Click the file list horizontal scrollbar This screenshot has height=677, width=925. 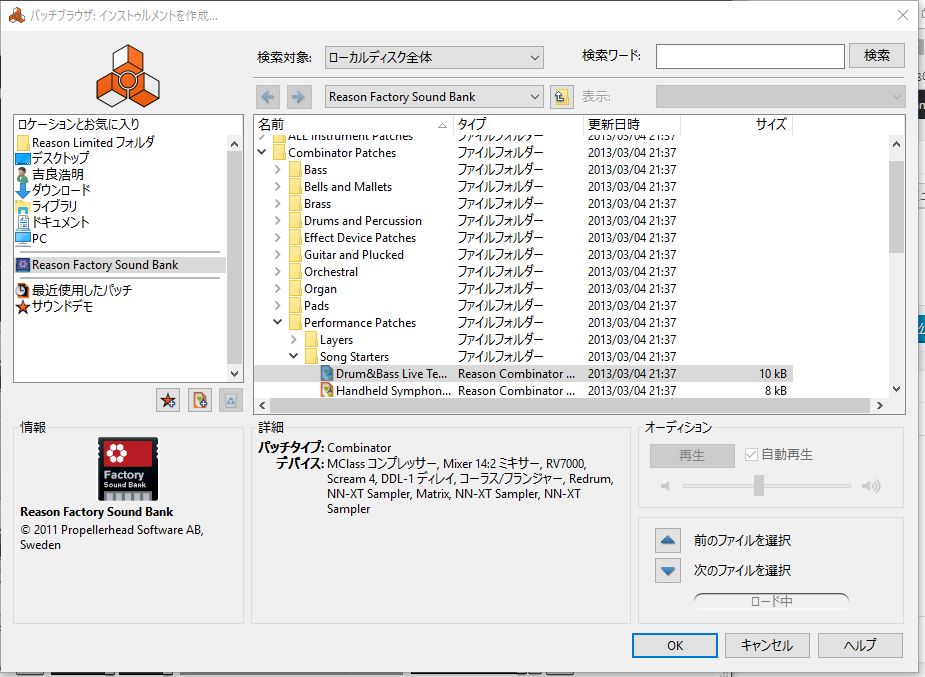point(570,406)
